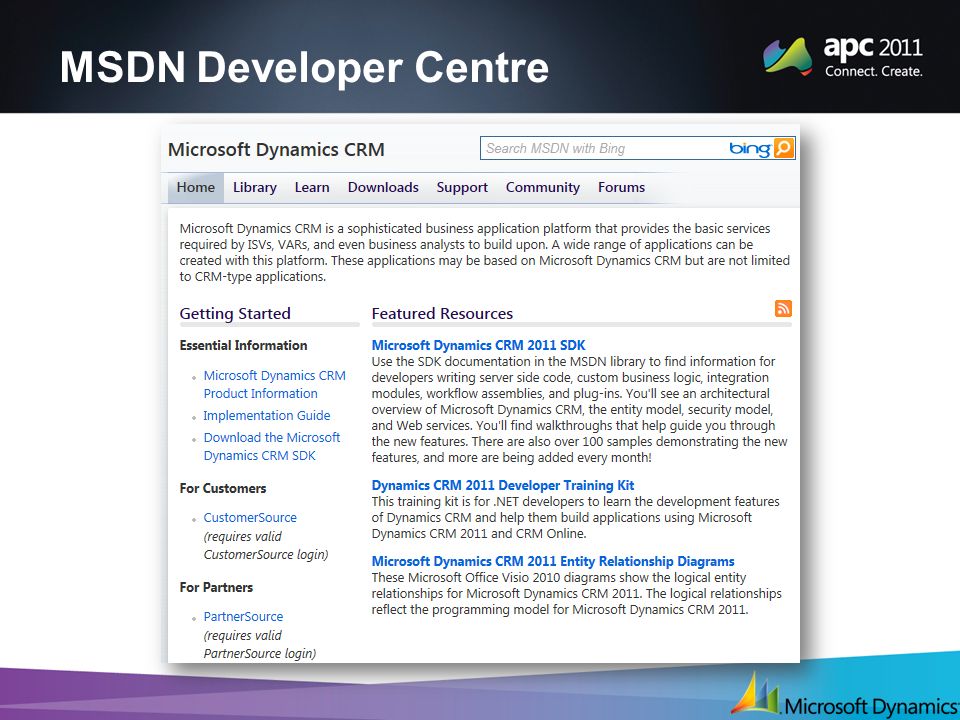Click the MSDN Developer Centre slide title
The image size is (960, 720).
(x=304, y=66)
